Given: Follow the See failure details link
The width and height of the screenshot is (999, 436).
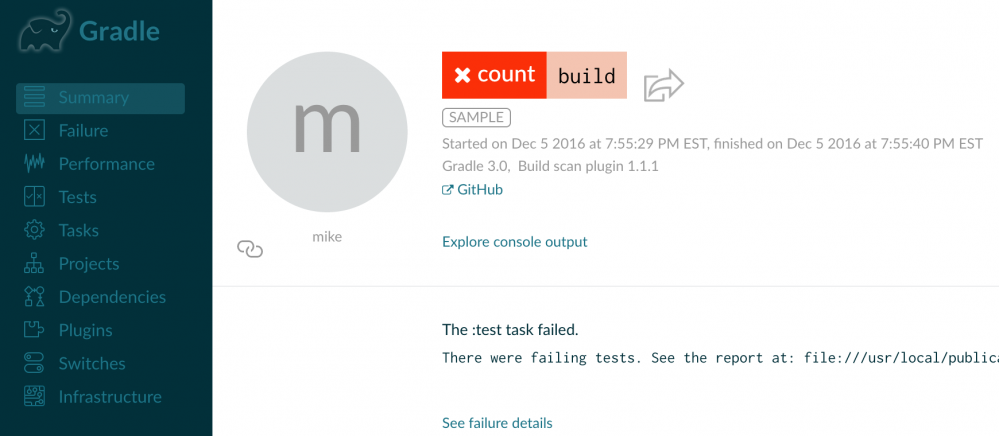Looking at the screenshot, I should [x=497, y=423].
